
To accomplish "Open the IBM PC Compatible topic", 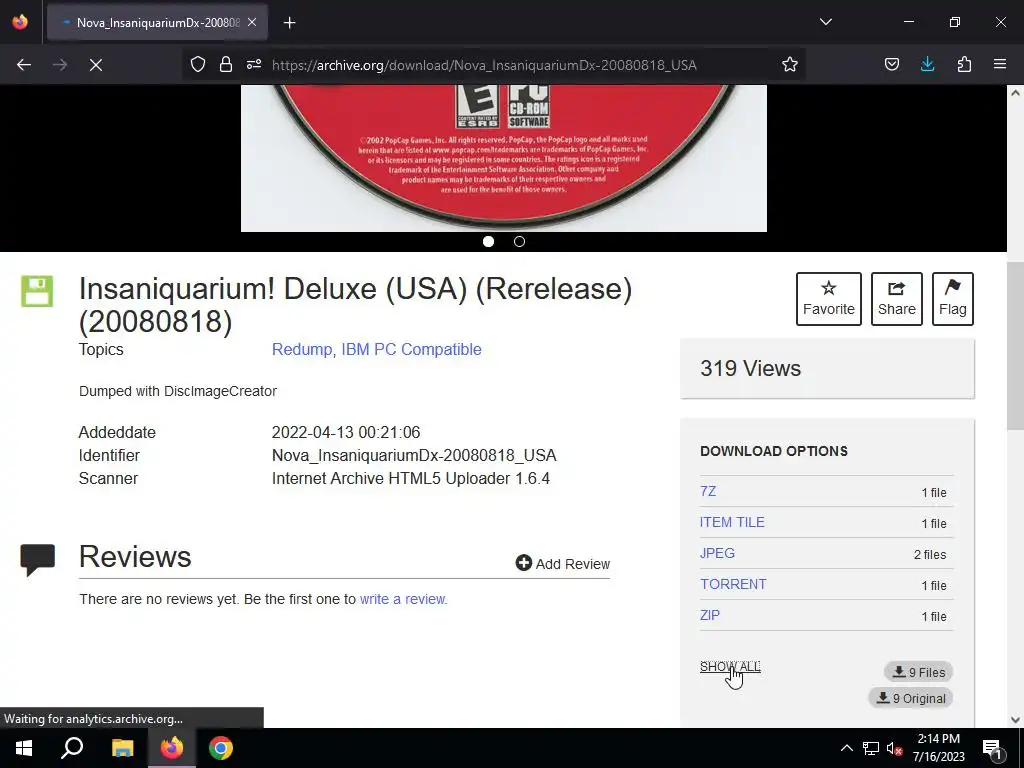I will [x=411, y=349].
